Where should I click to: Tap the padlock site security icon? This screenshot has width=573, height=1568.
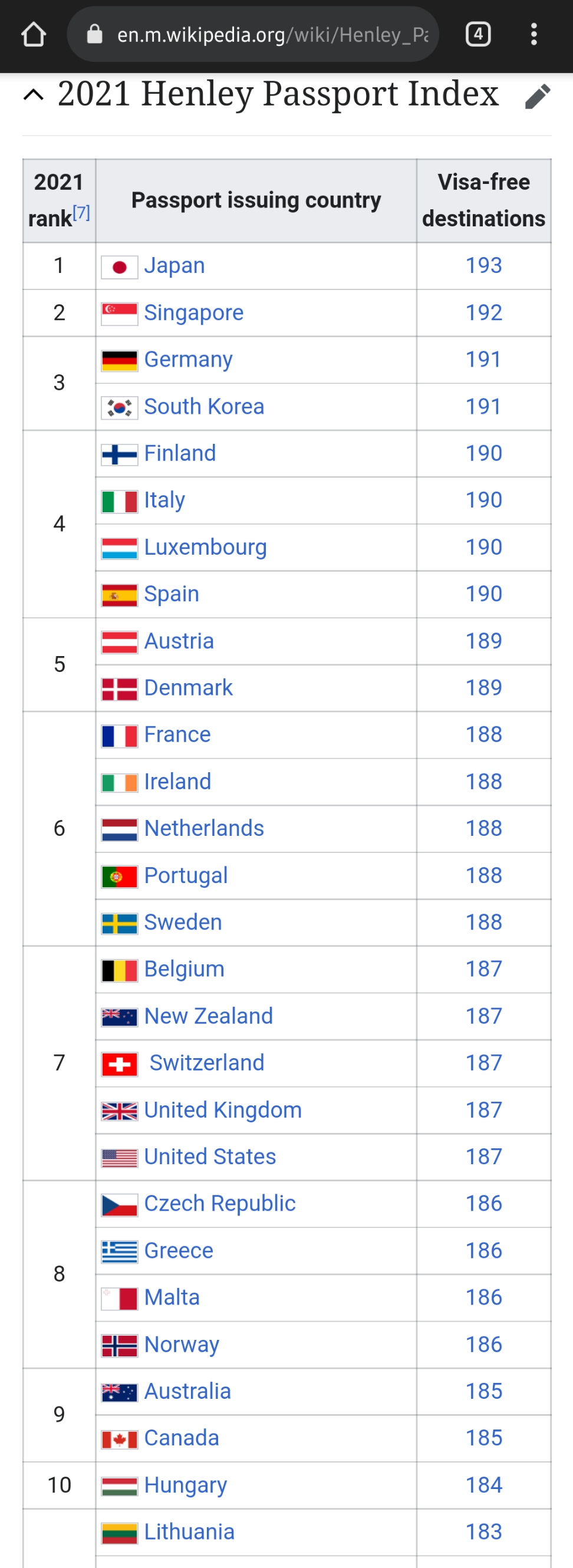coord(94,34)
